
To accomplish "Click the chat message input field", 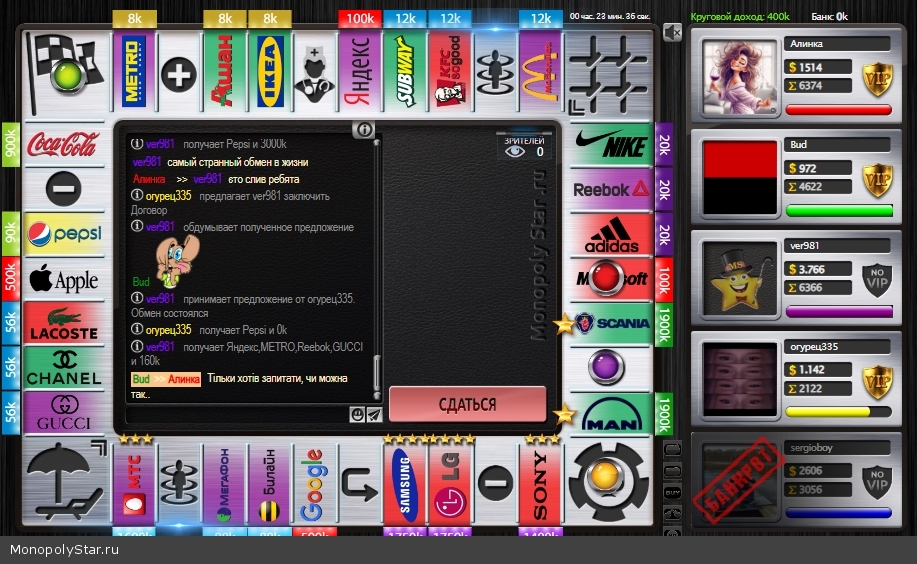I will point(237,414).
